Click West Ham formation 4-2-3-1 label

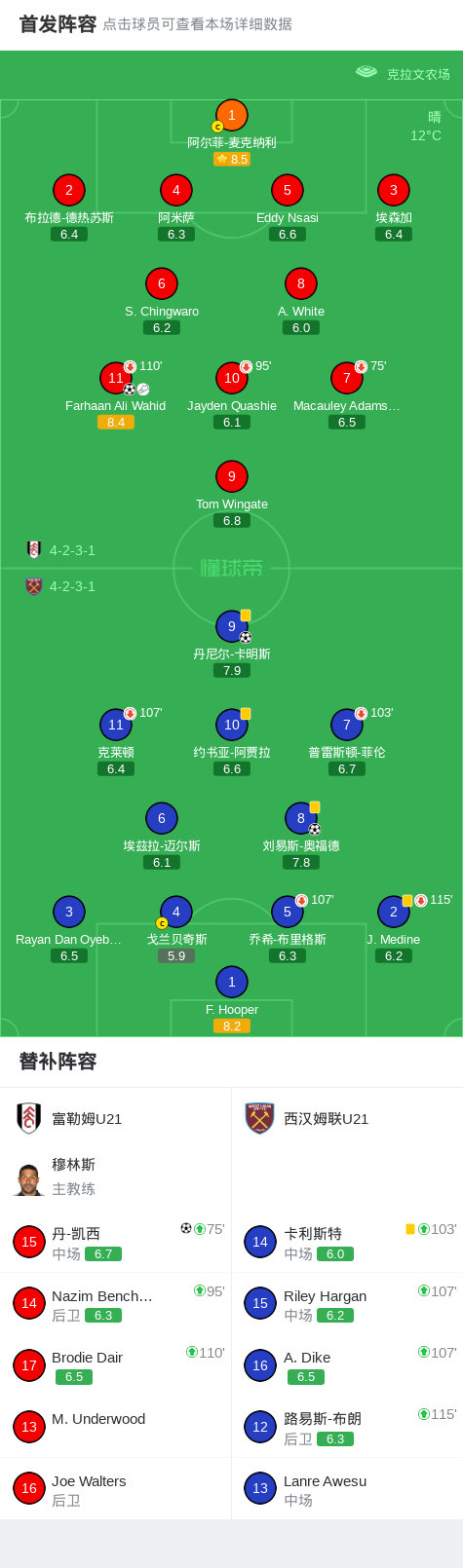pyautogui.click(x=60, y=586)
